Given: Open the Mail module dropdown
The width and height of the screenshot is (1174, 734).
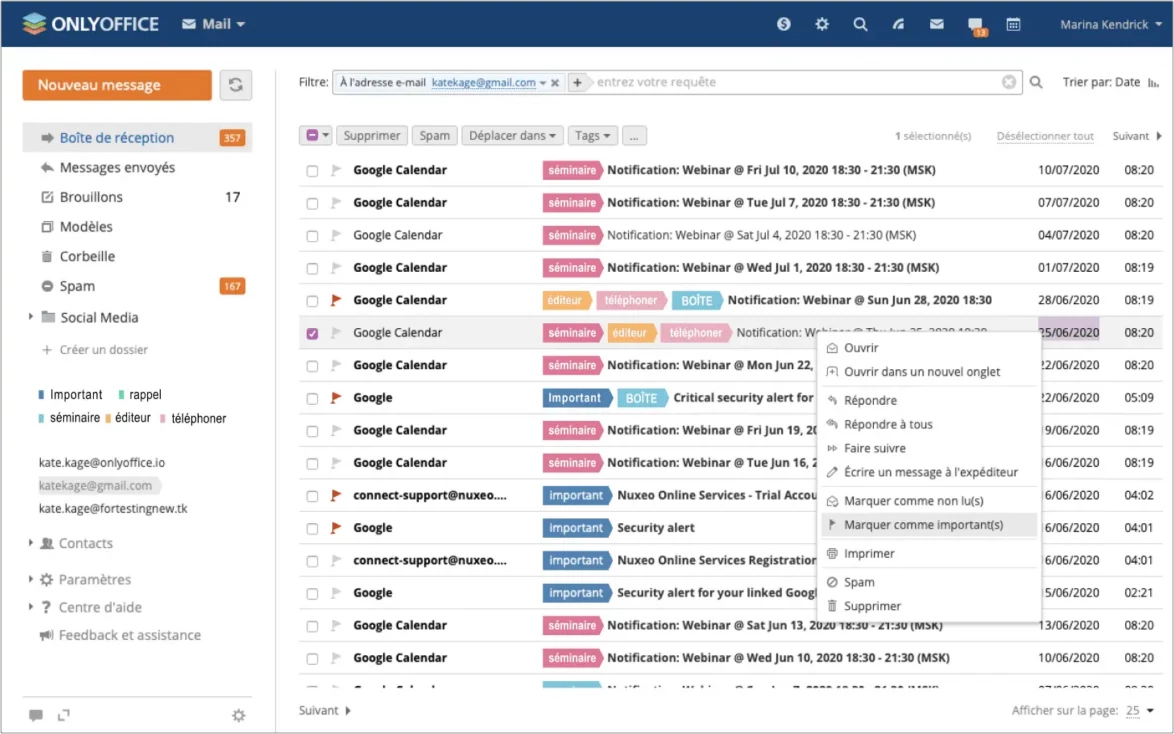Looking at the screenshot, I should pyautogui.click(x=213, y=24).
